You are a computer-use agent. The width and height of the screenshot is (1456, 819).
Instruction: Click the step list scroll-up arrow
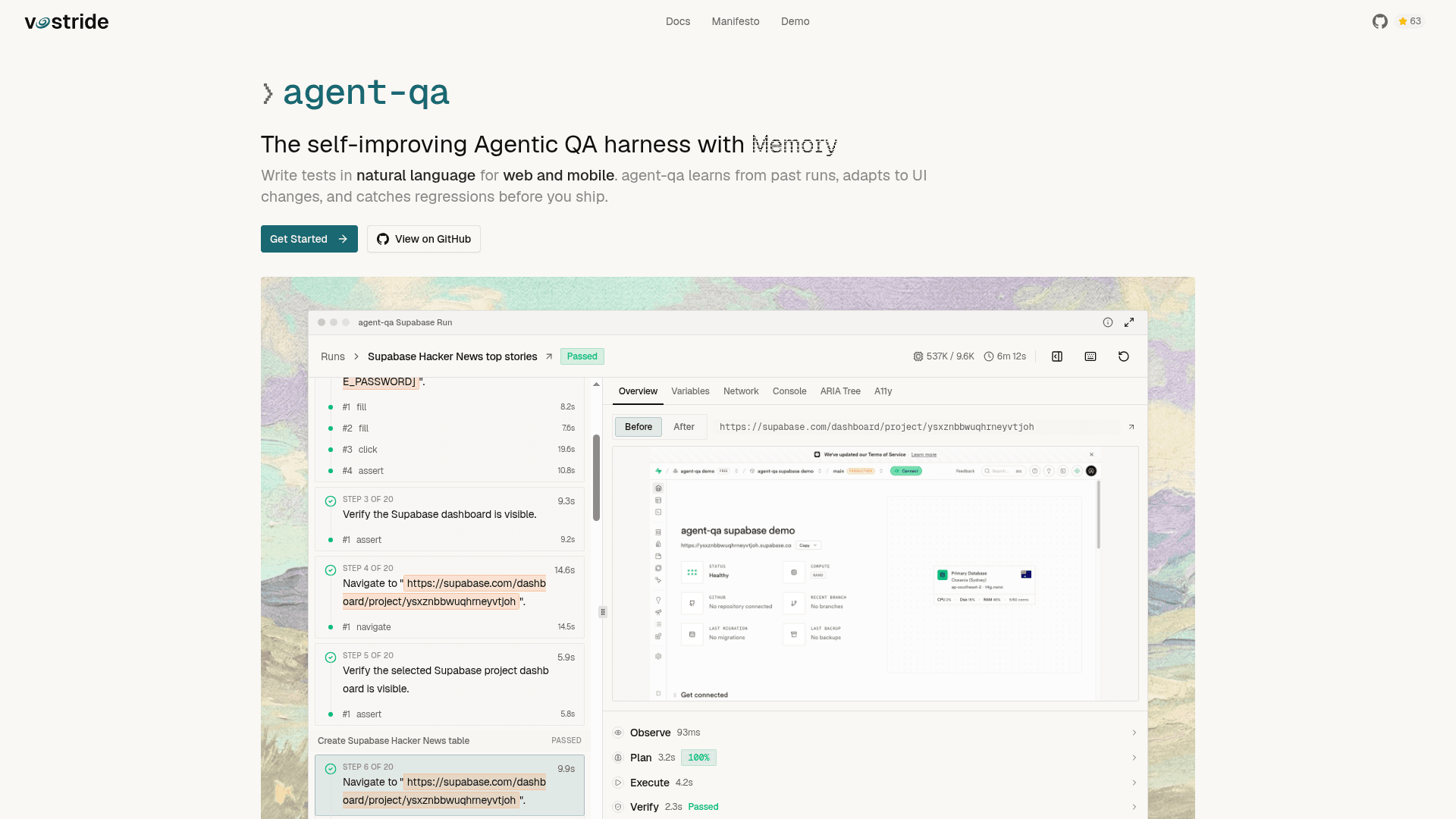pos(597,384)
